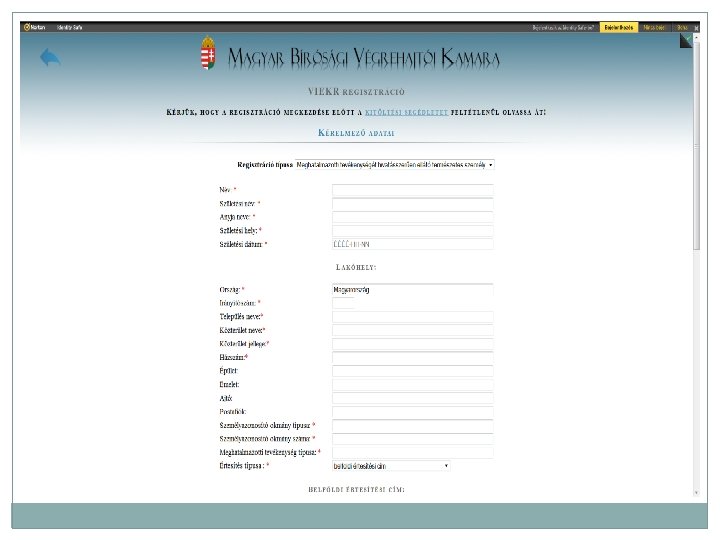Expand the Értesítés típusa dropdown
This screenshot has width=720, height=540.
(391, 466)
